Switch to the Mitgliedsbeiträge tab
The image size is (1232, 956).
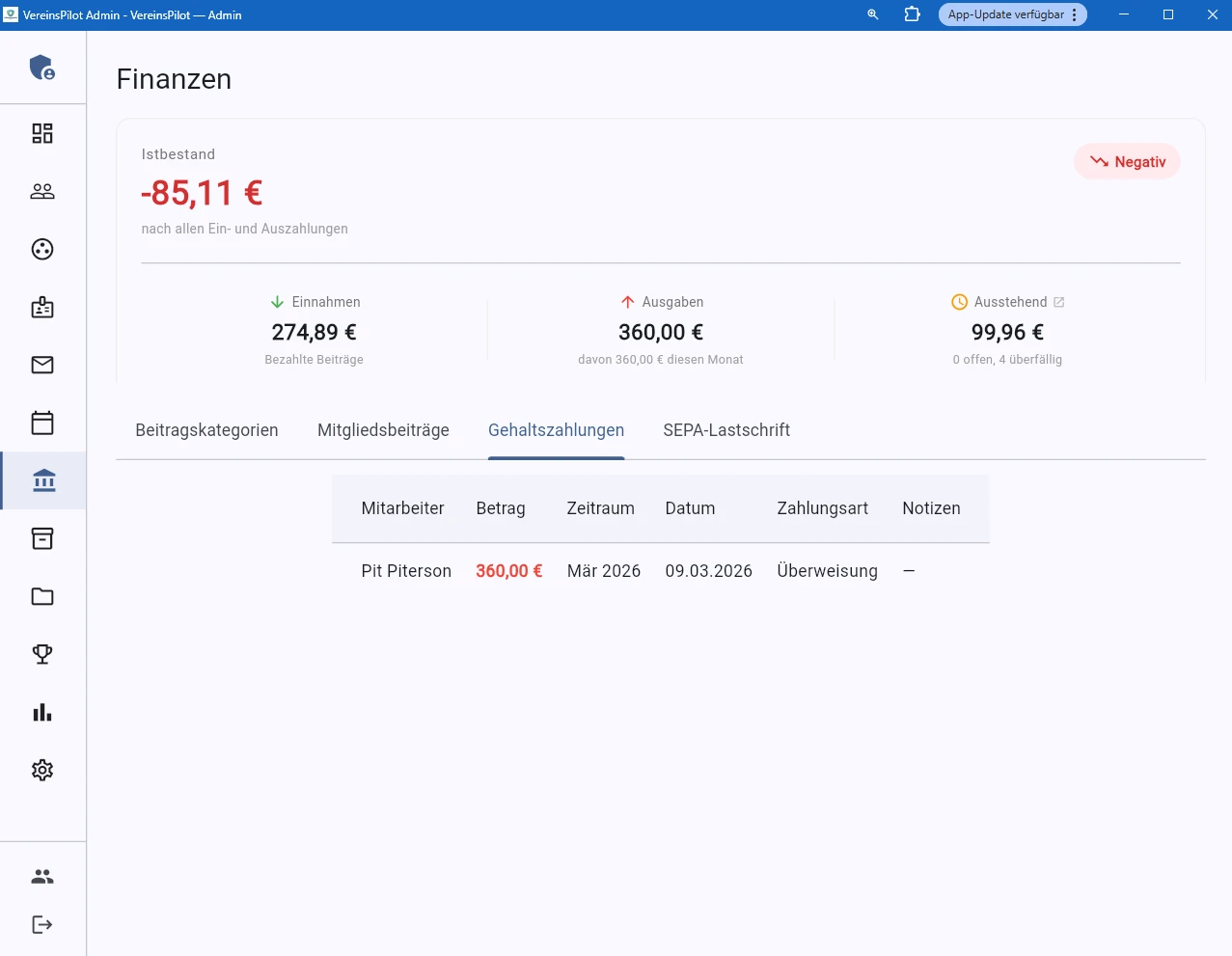[383, 430]
